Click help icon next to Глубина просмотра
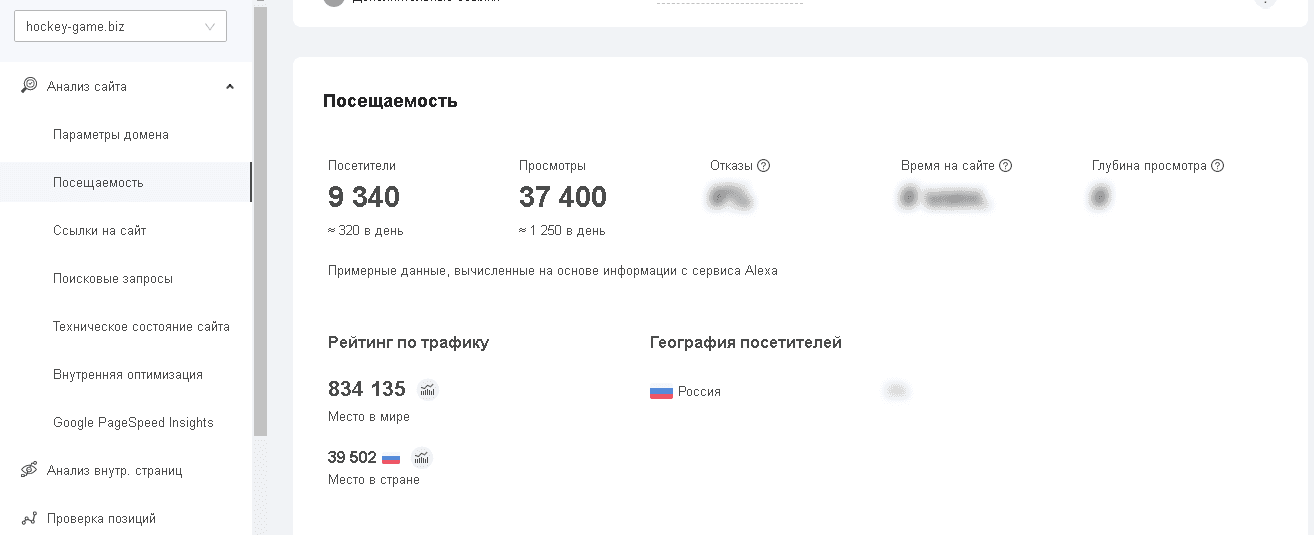The height and width of the screenshot is (535, 1314). (1217, 166)
